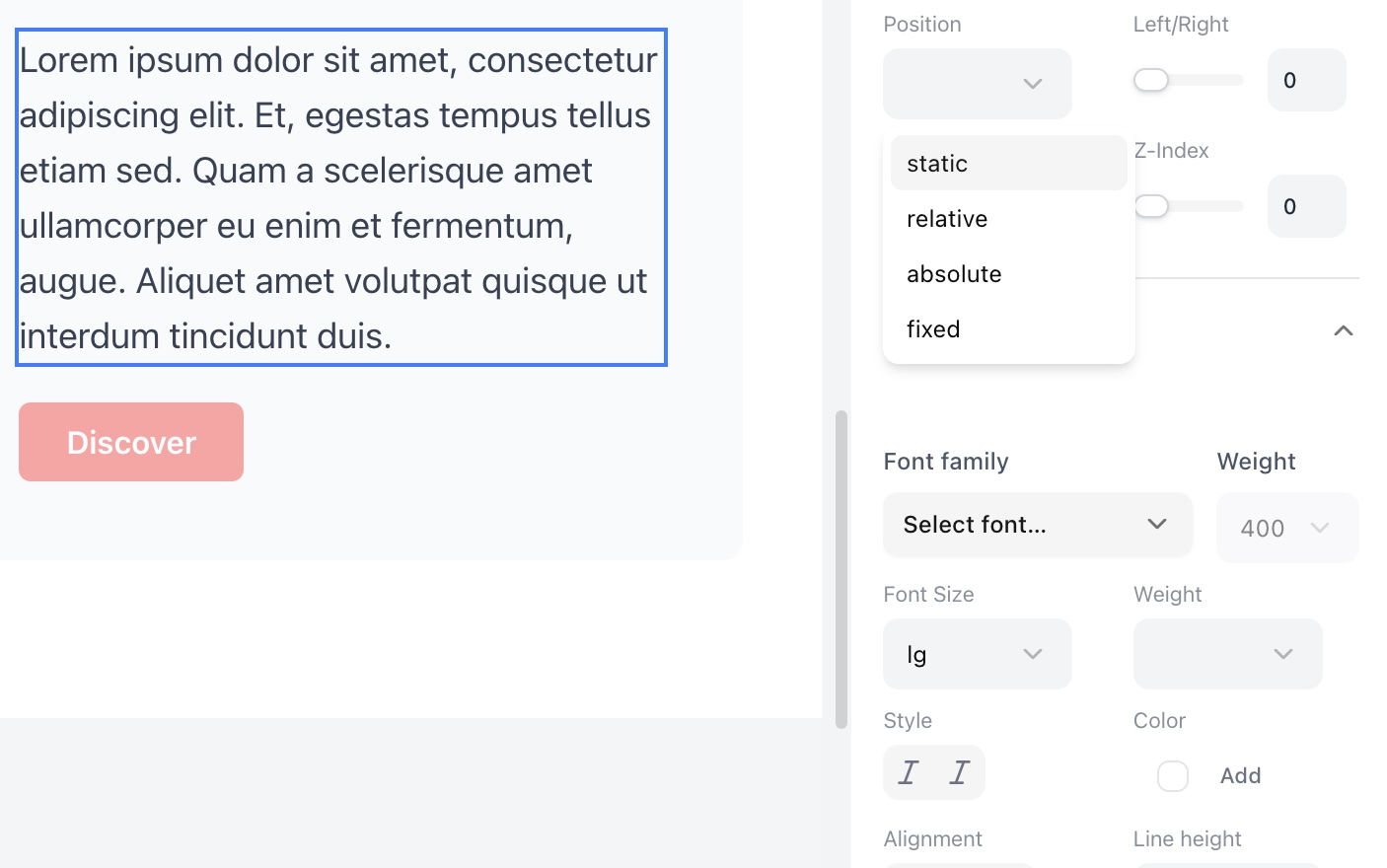This screenshot has height=868, width=1387.
Task: Click the Z-Index value field showing 0
Action: tap(1306, 206)
